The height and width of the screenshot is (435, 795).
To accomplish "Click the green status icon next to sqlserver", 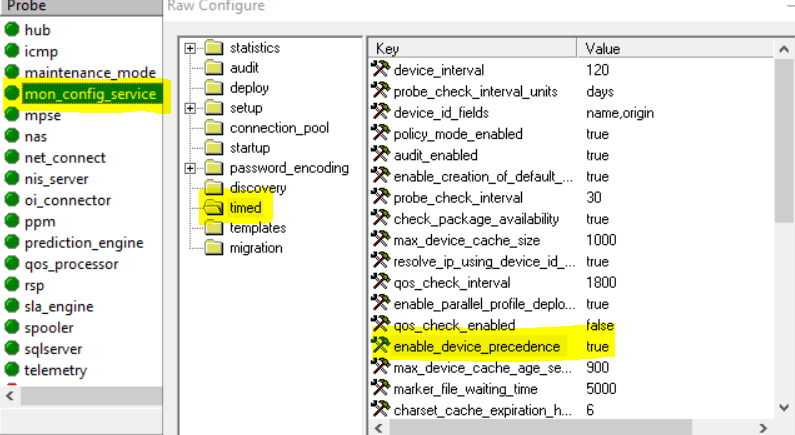I will [12, 349].
